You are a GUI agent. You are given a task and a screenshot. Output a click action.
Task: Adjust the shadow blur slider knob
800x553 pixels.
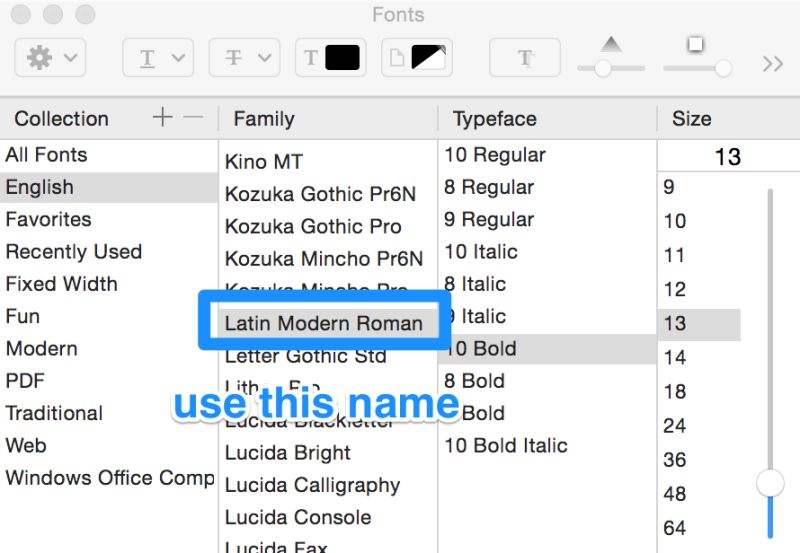click(x=723, y=68)
